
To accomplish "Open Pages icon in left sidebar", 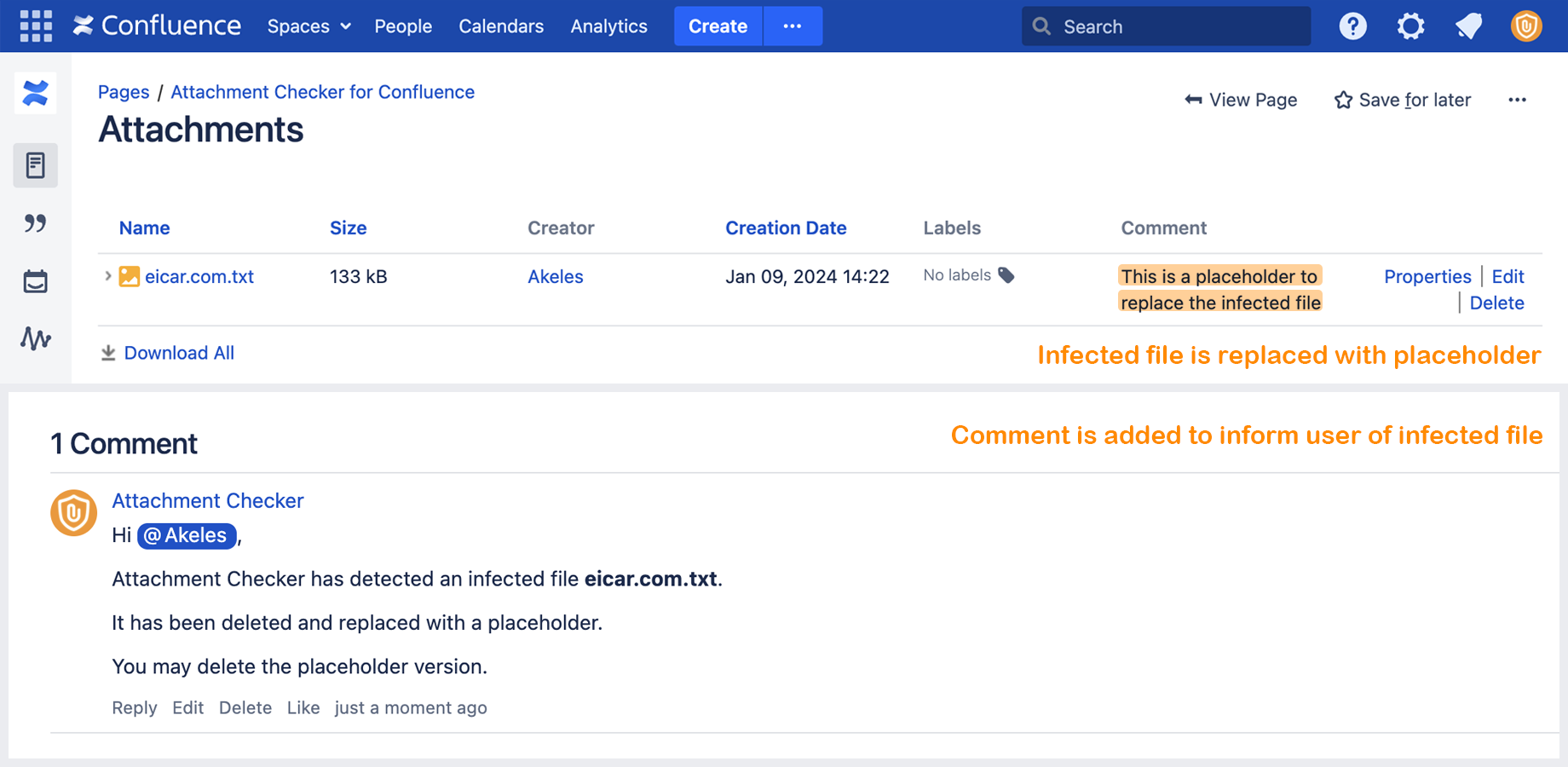I will 36,165.
